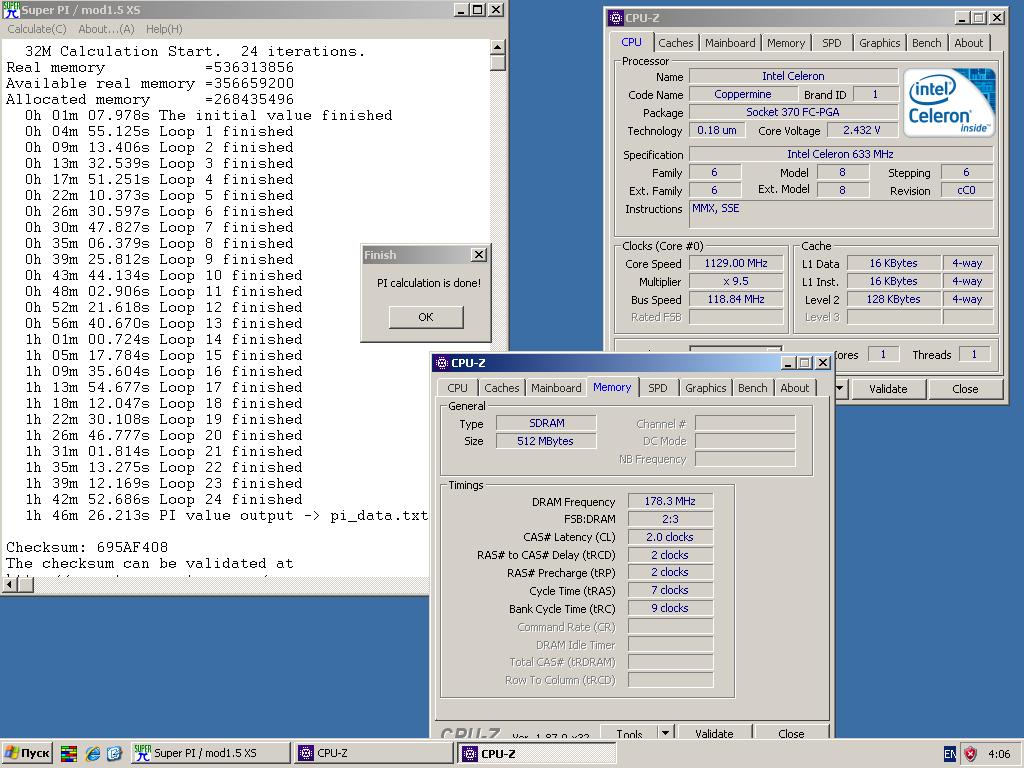Click the DRAM Frequency value 178.3 MHz
This screenshot has width=1024, height=768.
click(x=670, y=501)
